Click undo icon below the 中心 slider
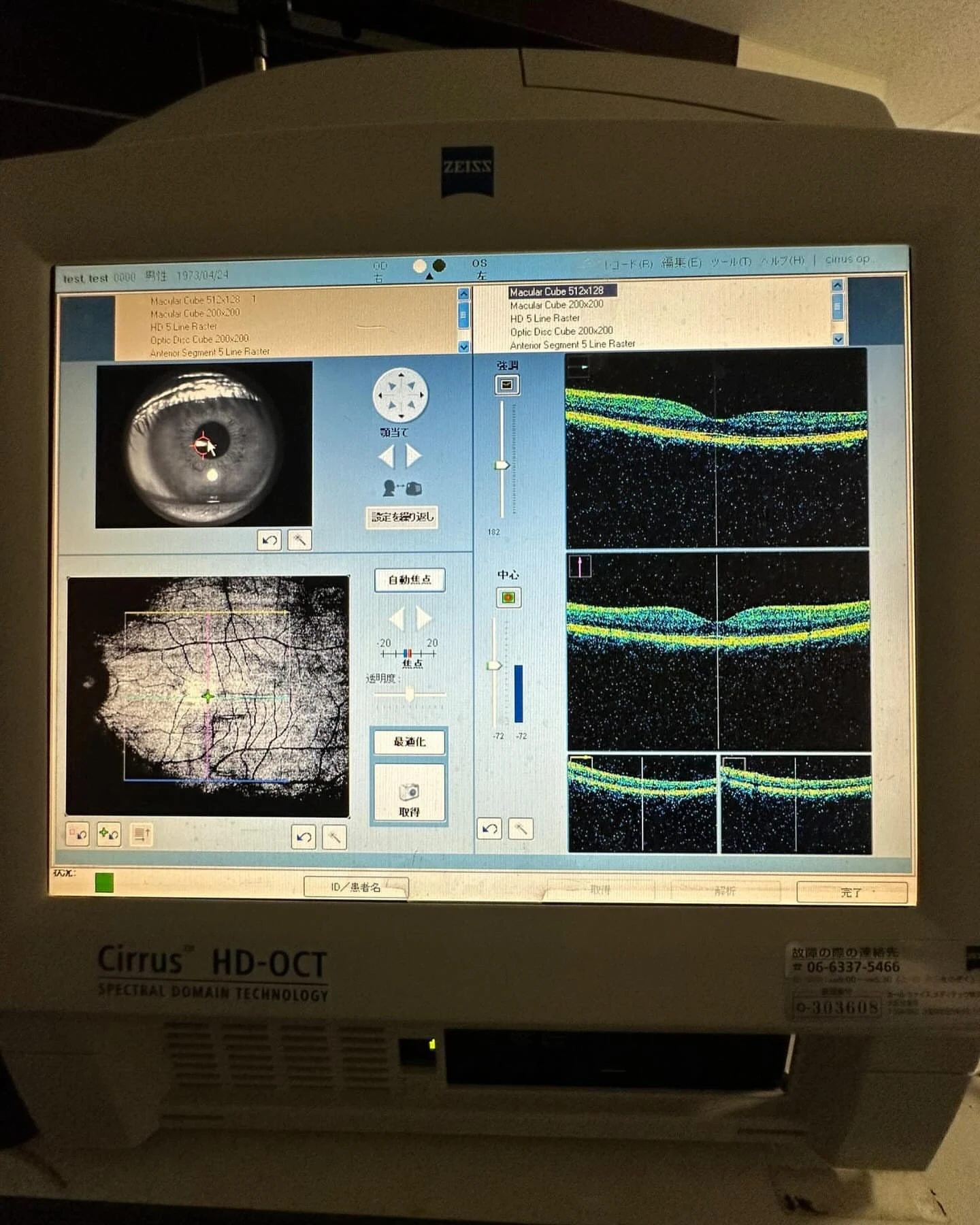This screenshot has height=1225, width=980. pyautogui.click(x=490, y=829)
